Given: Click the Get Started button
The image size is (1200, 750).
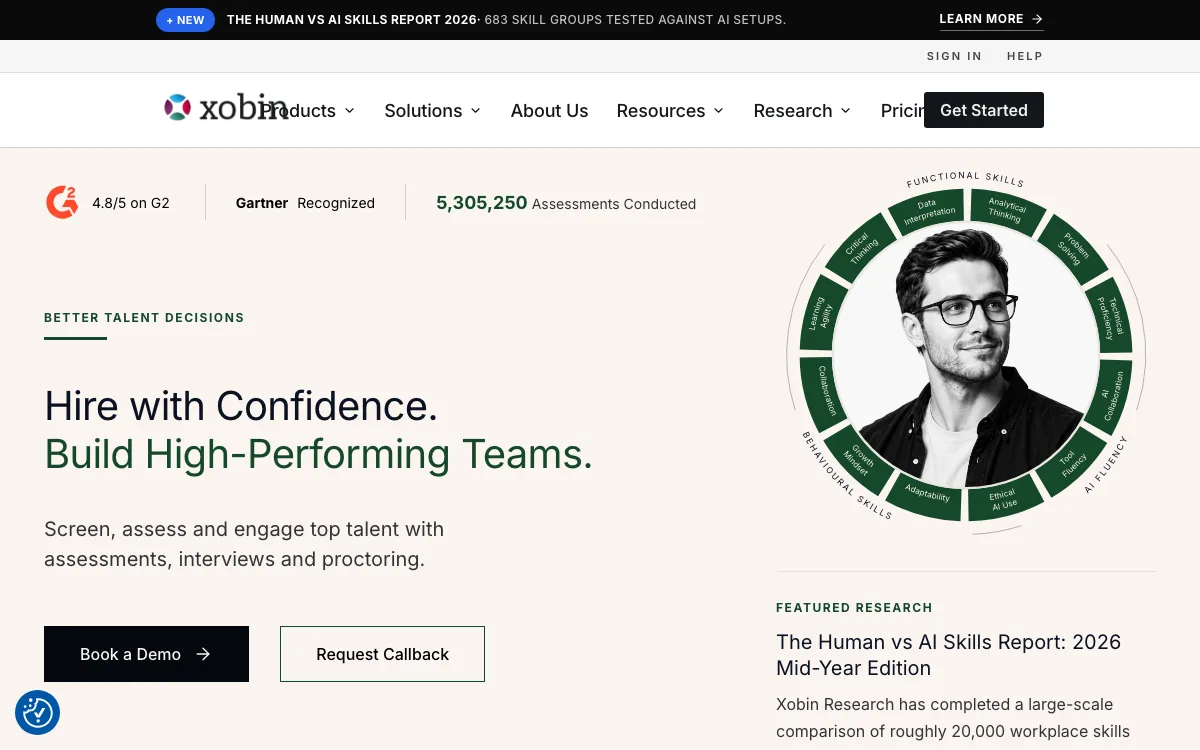Looking at the screenshot, I should [x=984, y=110].
